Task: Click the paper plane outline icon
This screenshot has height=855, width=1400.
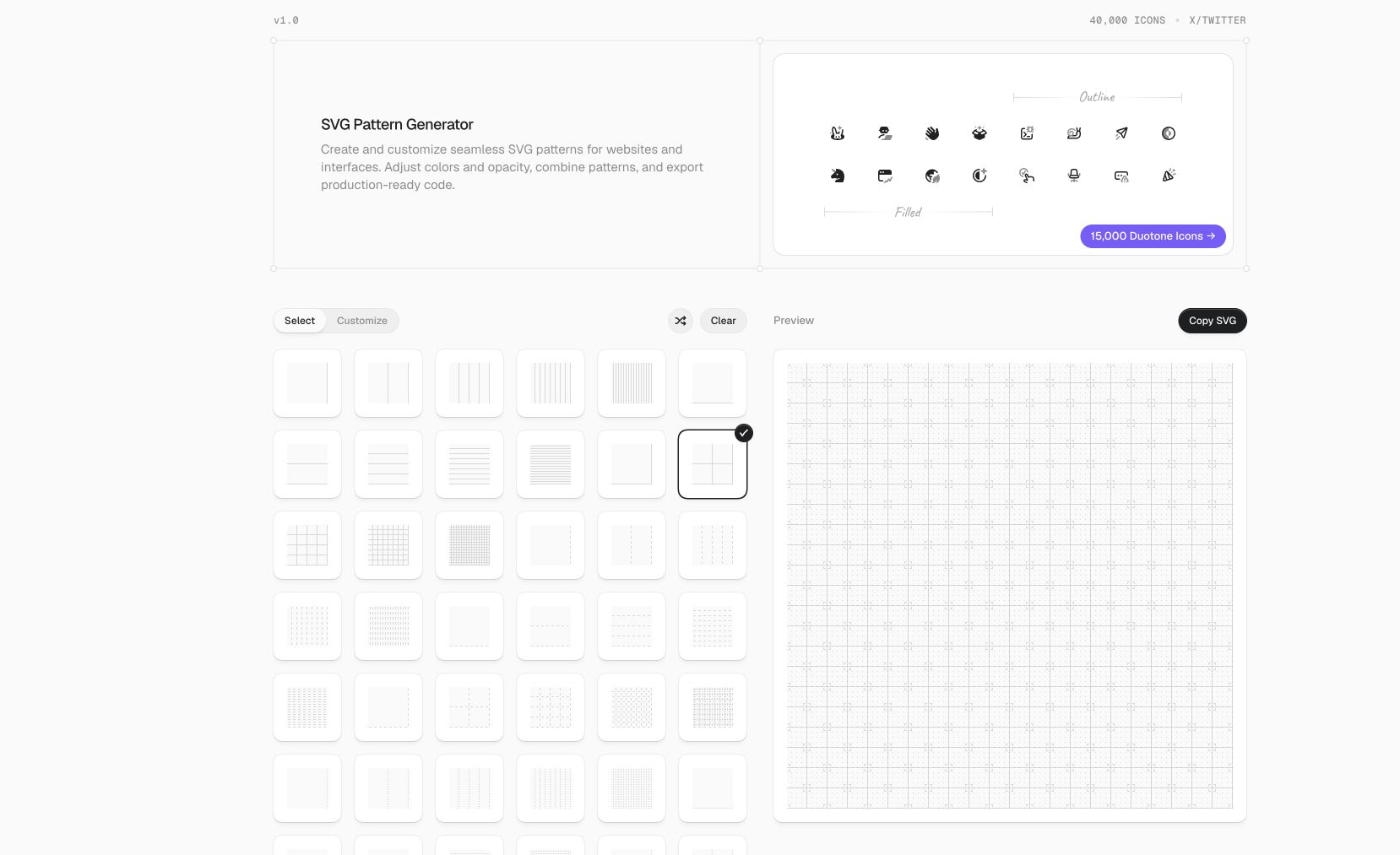Action: pyautogui.click(x=1121, y=133)
